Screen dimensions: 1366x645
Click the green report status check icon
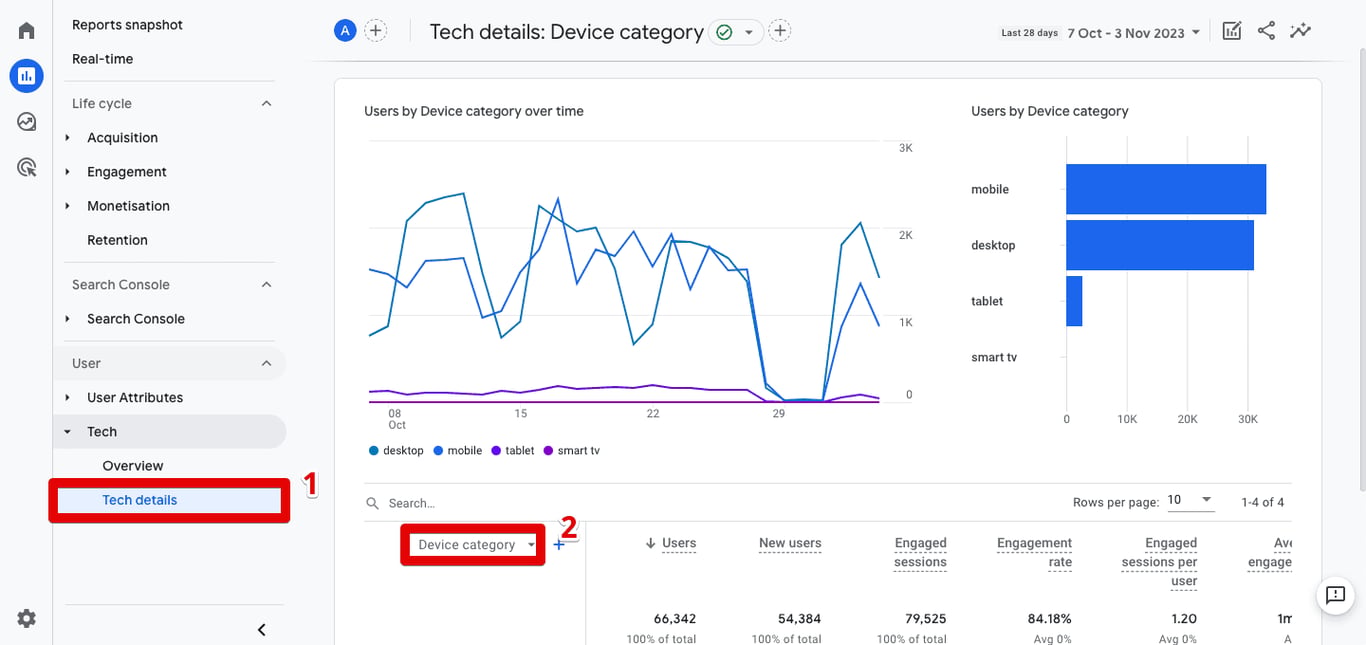(x=724, y=32)
